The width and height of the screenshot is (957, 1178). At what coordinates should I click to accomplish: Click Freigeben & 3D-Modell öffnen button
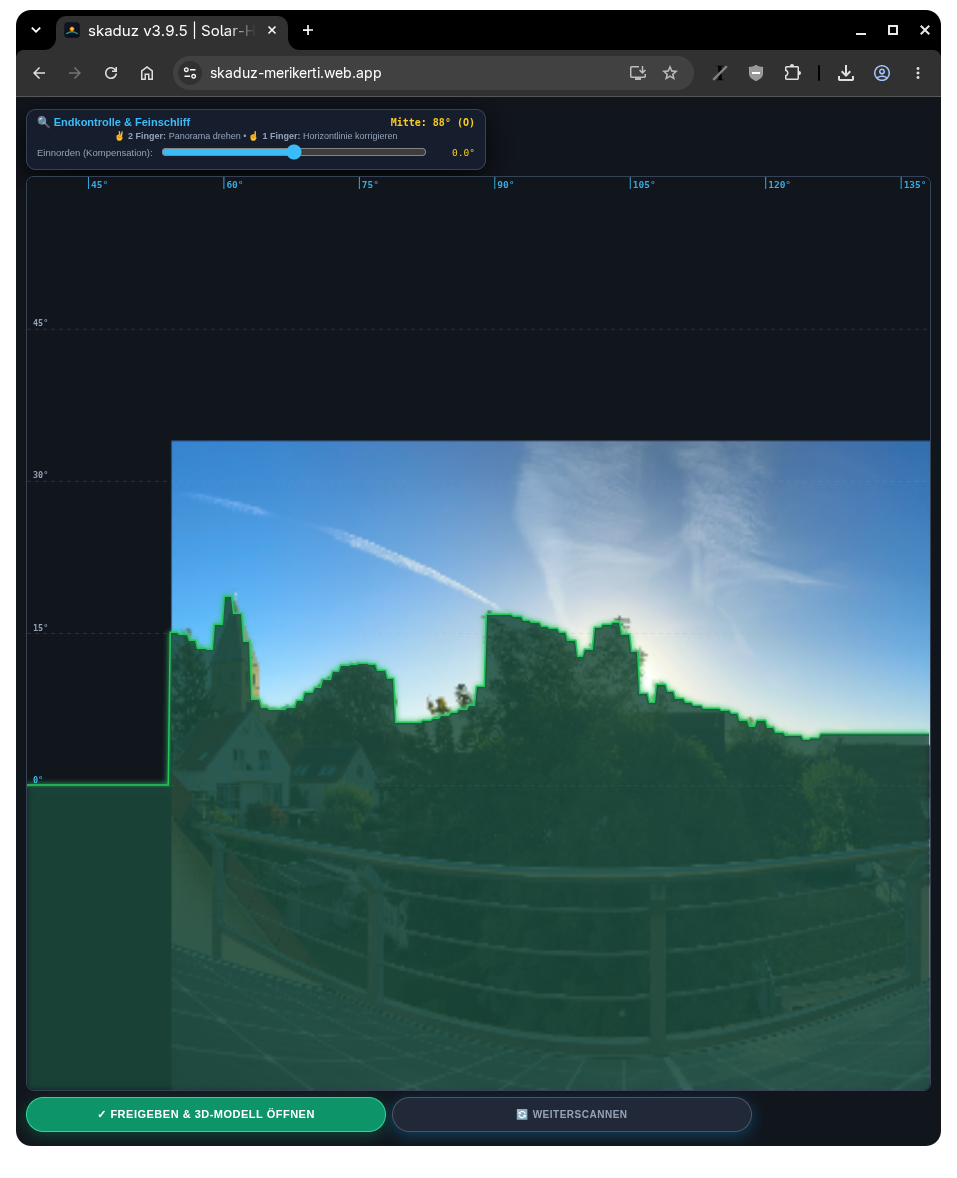click(206, 1114)
